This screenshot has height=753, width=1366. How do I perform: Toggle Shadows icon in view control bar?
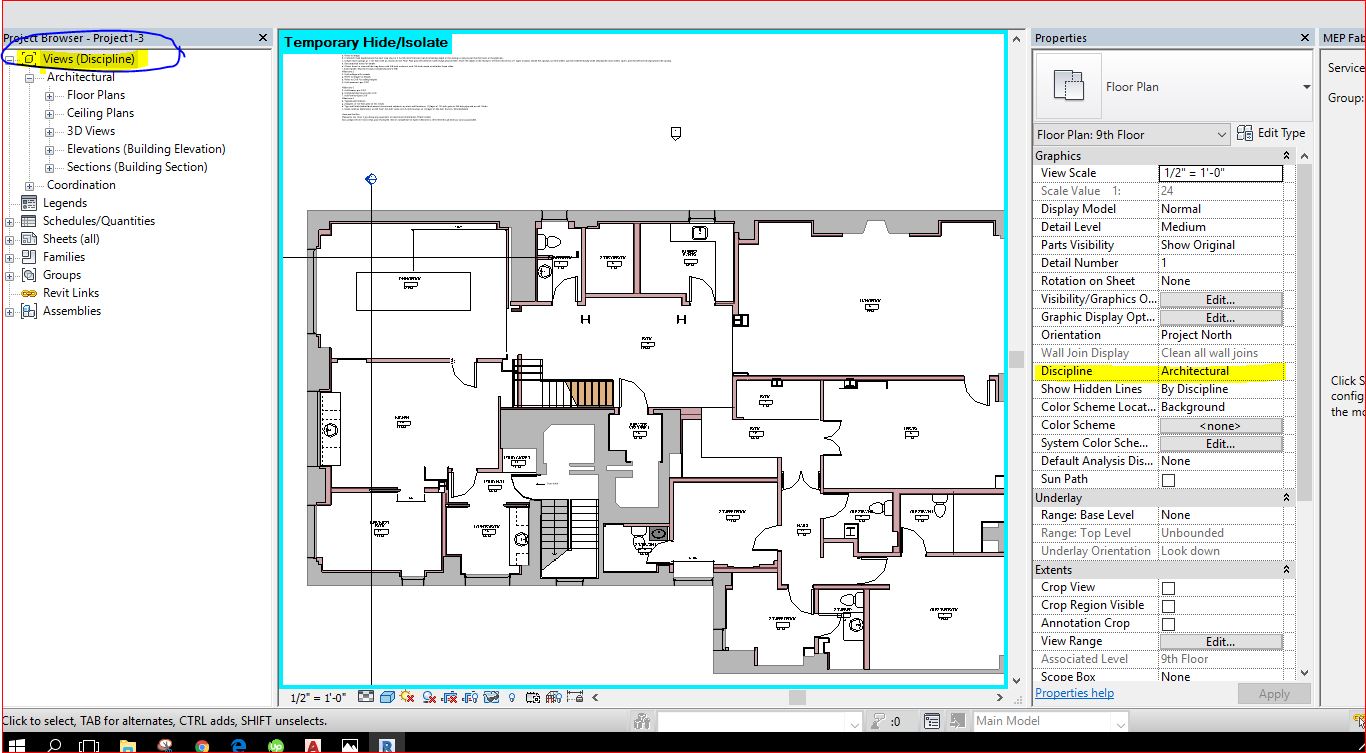(428, 697)
